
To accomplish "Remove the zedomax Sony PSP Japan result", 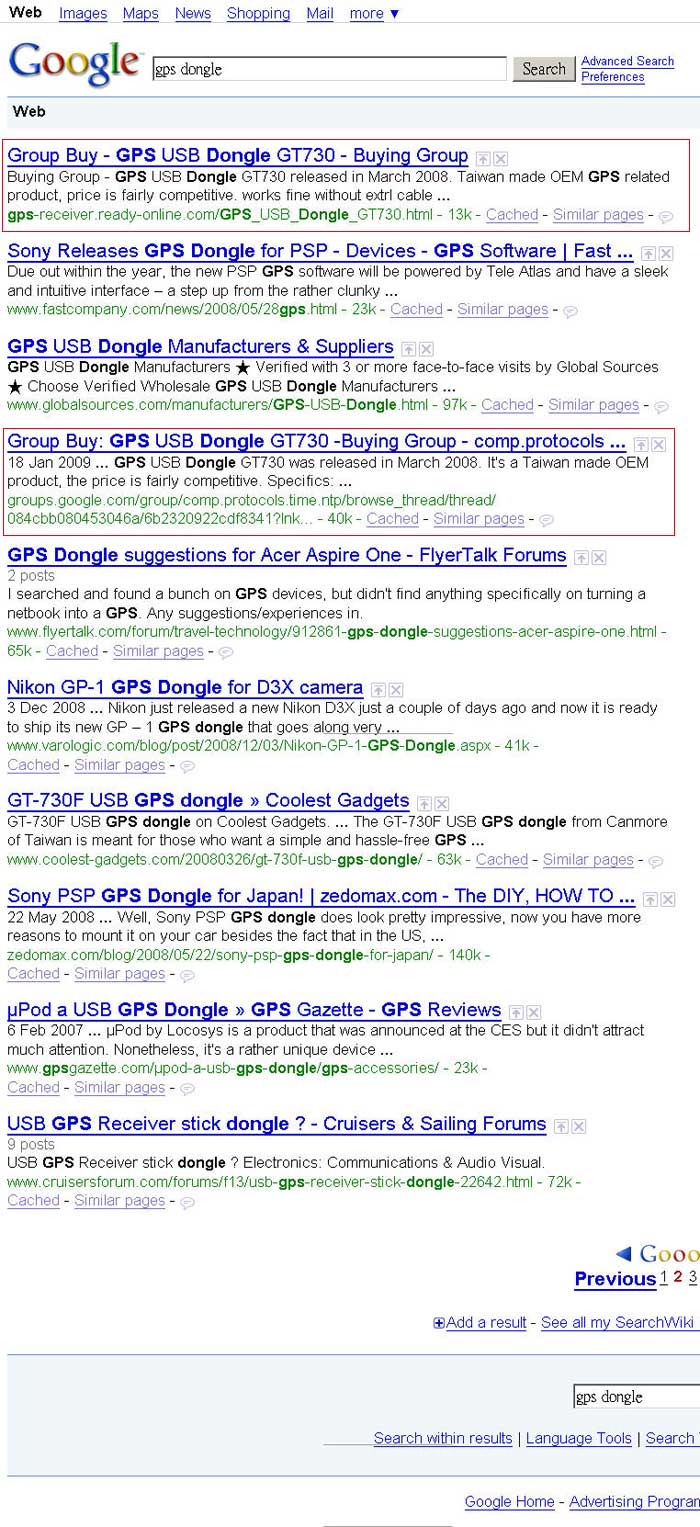I will pos(668,899).
